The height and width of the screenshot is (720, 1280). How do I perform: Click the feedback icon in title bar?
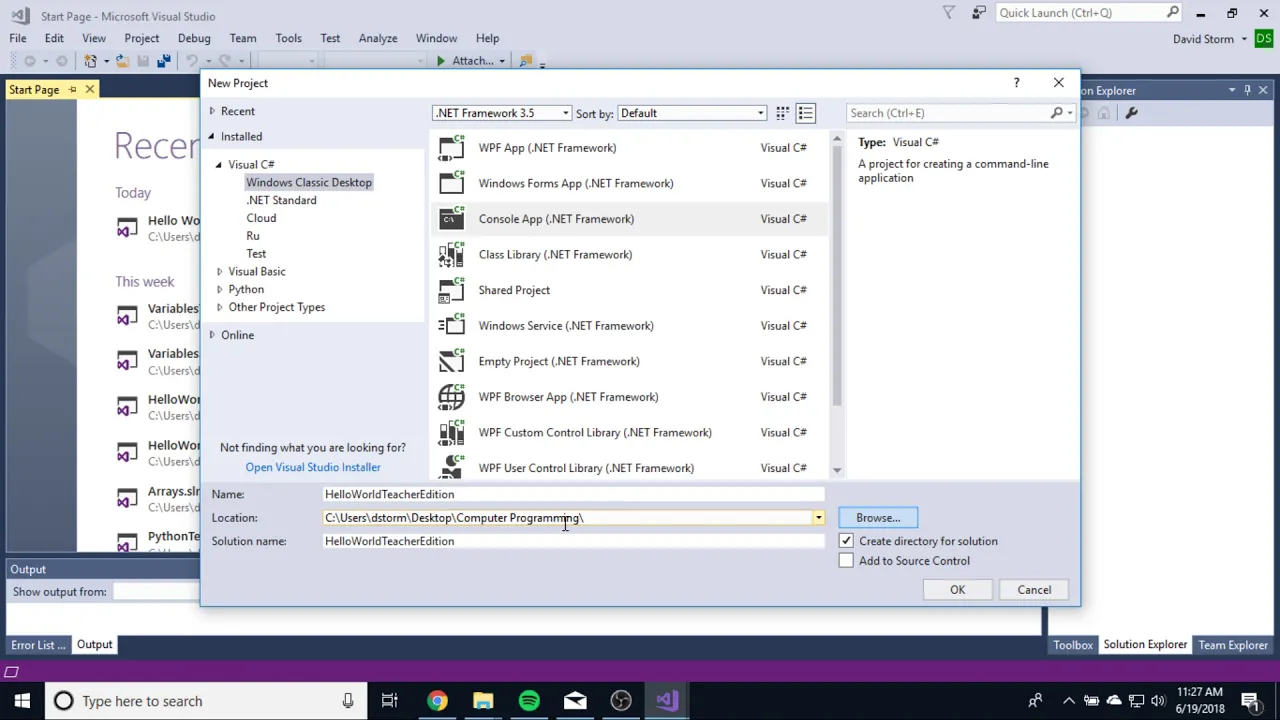979,13
